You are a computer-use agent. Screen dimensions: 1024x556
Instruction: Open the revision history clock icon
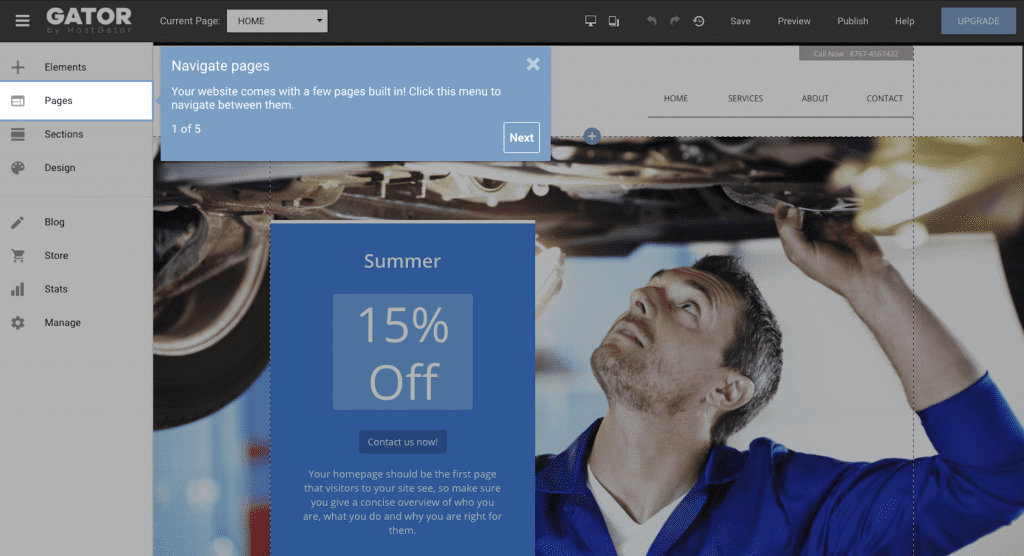click(x=698, y=21)
